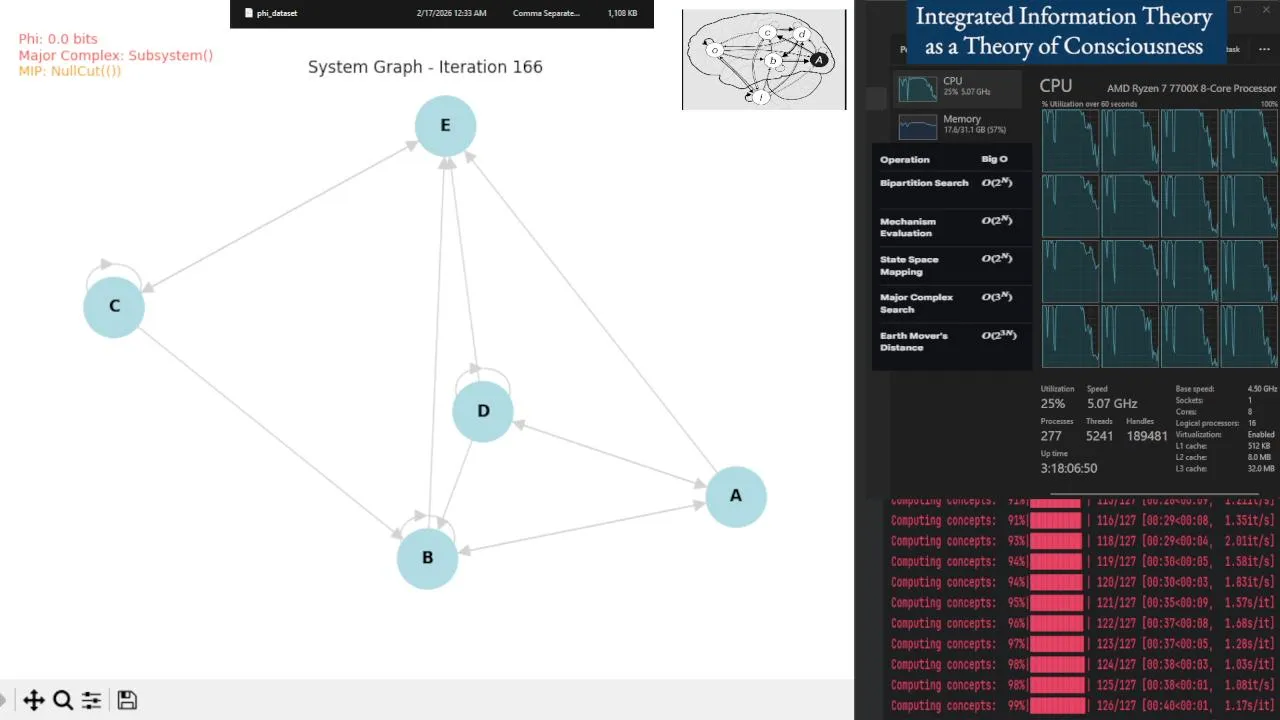Click node A in system graph

pos(736,496)
